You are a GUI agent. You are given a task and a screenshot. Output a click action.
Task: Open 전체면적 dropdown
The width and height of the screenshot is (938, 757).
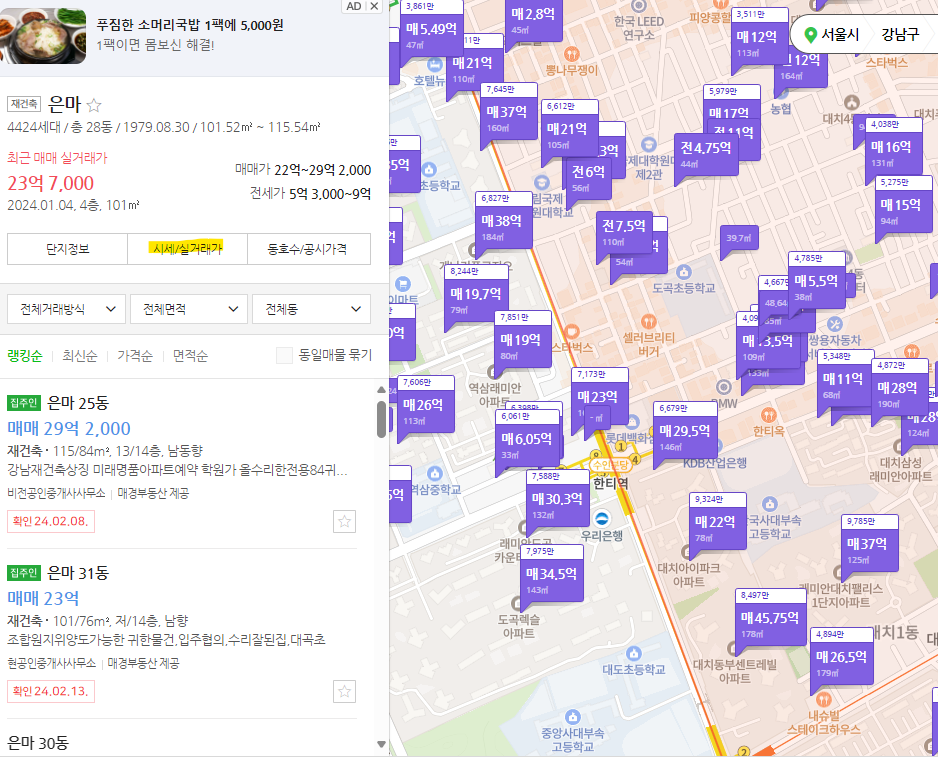189,309
